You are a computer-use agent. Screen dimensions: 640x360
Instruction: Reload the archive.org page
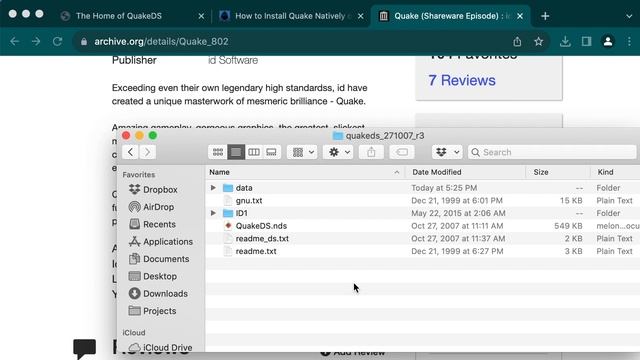(x=58, y=41)
